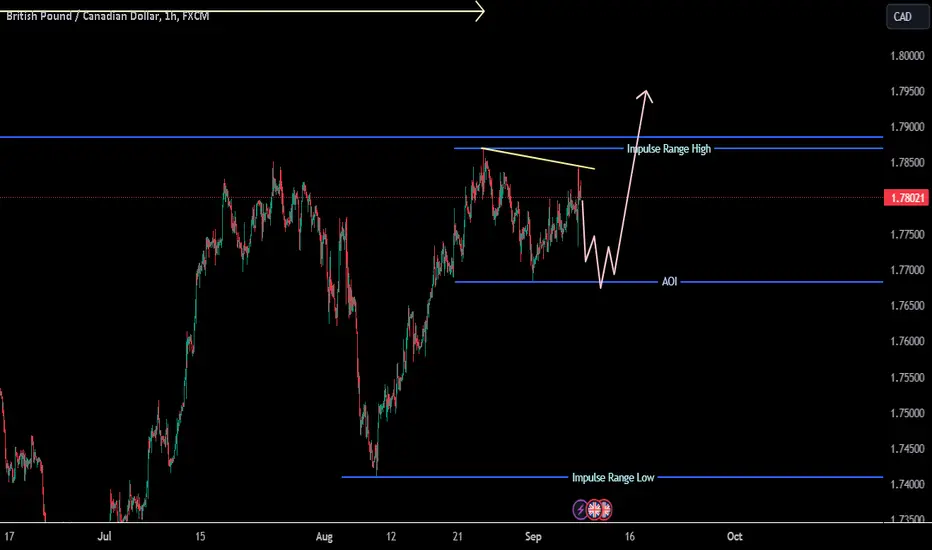932x550 pixels.
Task: Select the Impulse Range High label
Action: 669,149
